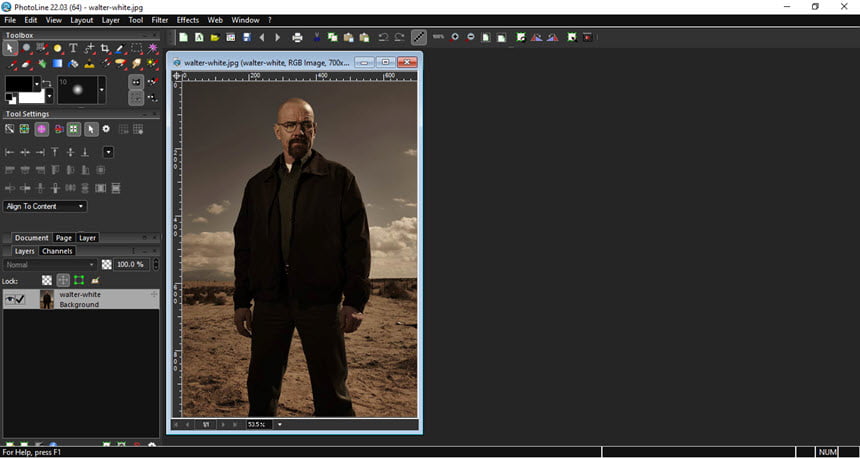Screen dimensions: 860x458
Task: Click the 53.5% zoom field
Action: (259, 424)
